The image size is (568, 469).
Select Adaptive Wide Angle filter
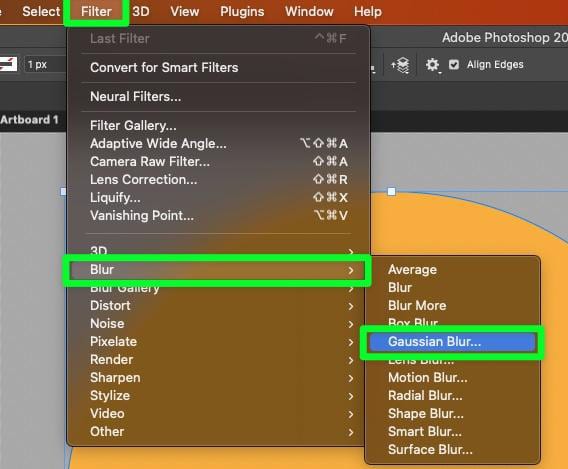(x=218, y=144)
